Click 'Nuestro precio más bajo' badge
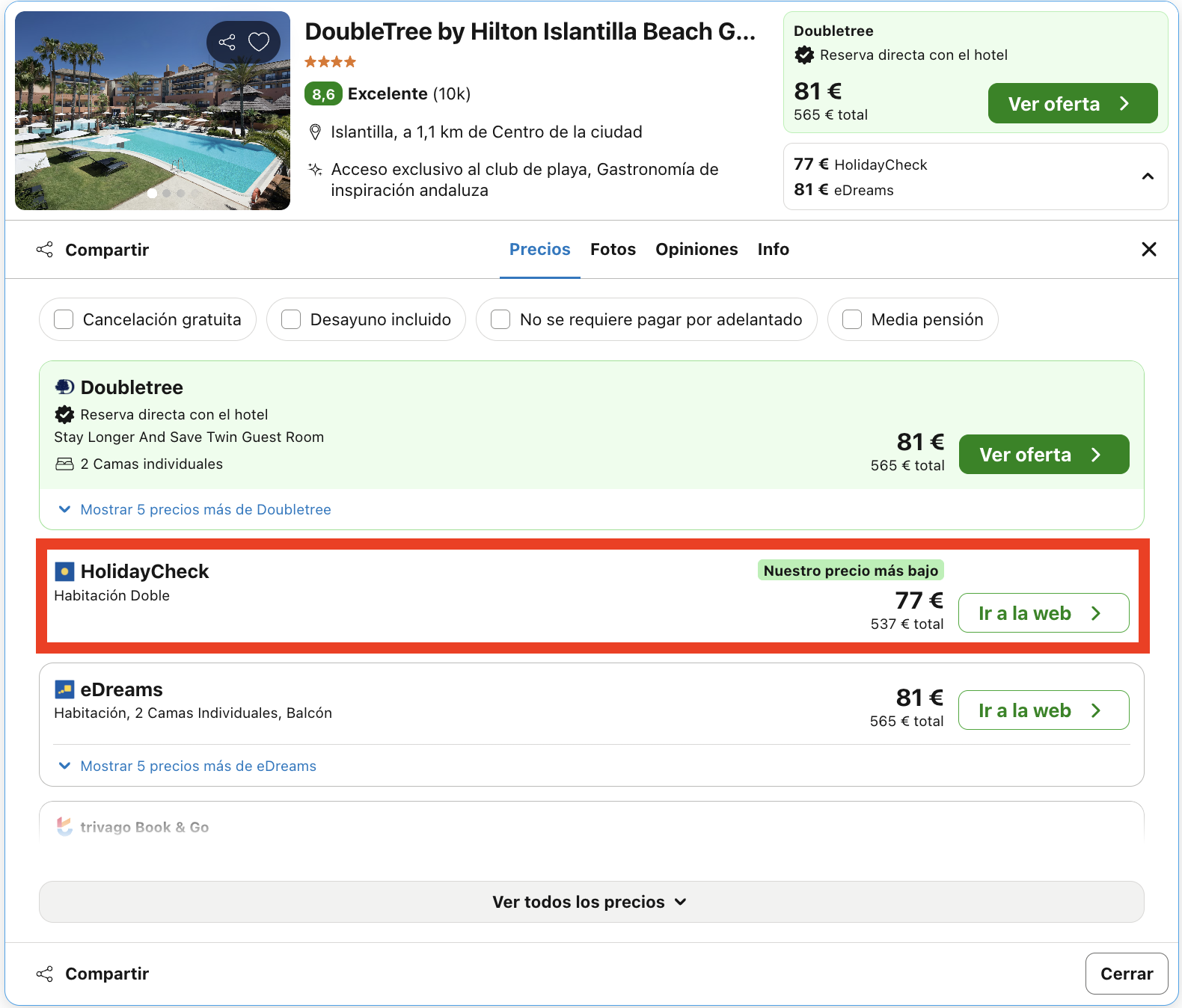Viewport: 1182px width, 1008px height. click(x=851, y=571)
